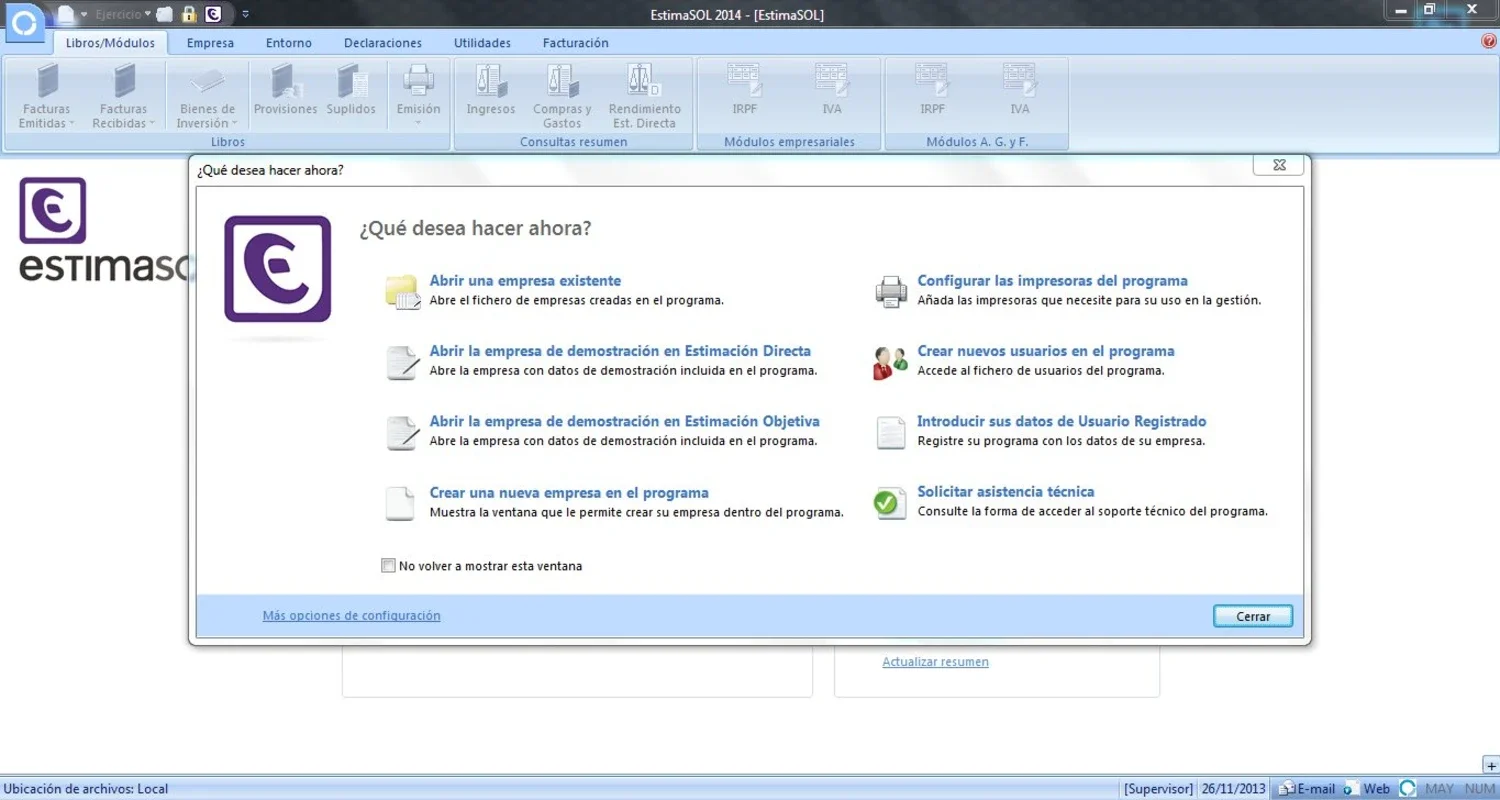Click the Cerrar button in dialog

click(1253, 616)
